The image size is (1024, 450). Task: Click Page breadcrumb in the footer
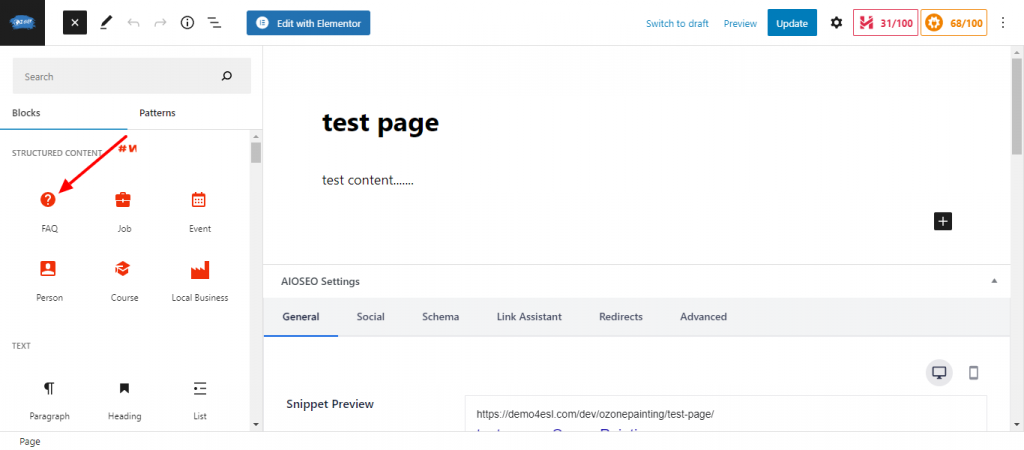point(30,442)
